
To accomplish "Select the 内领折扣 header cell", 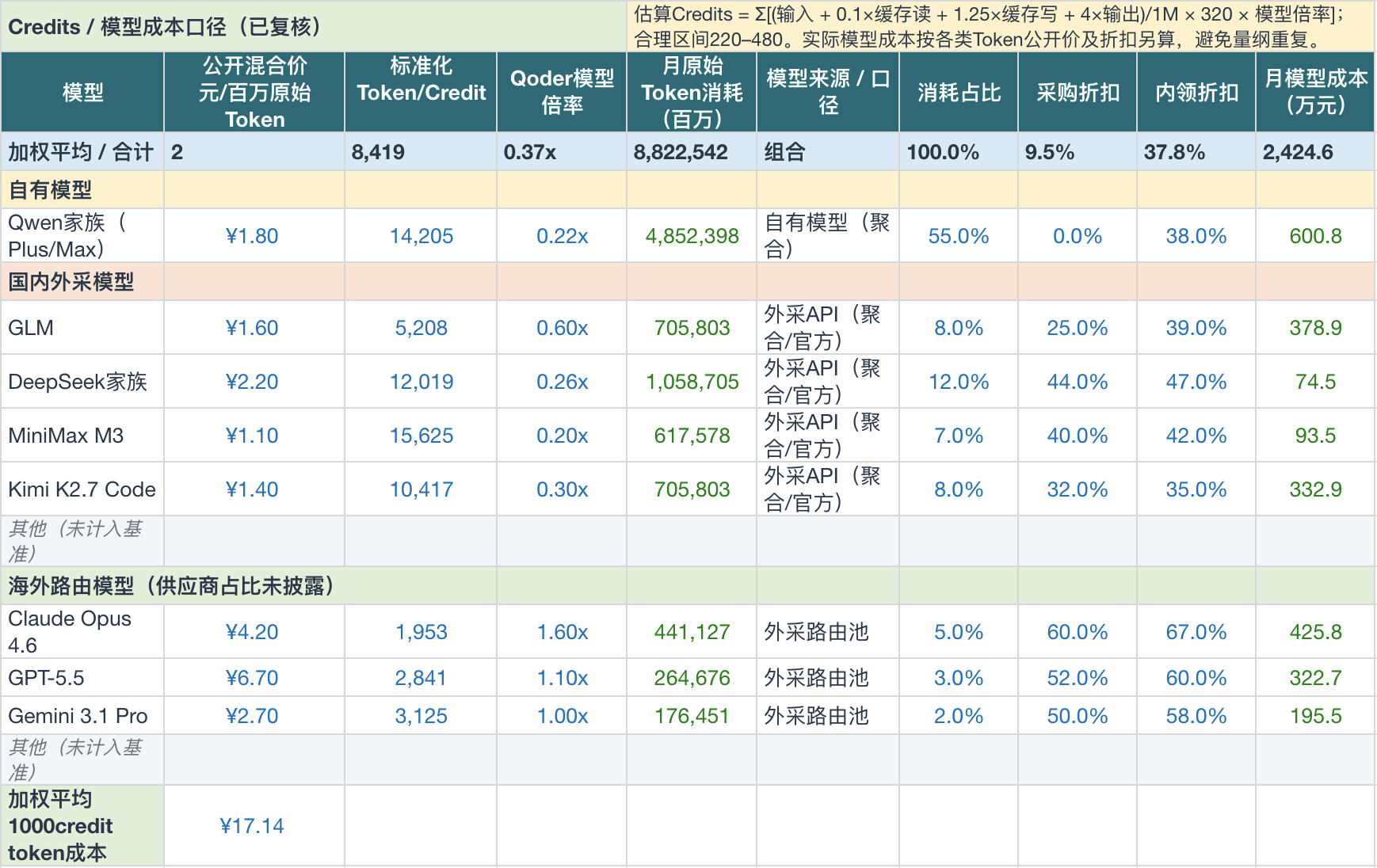I will (1196, 93).
